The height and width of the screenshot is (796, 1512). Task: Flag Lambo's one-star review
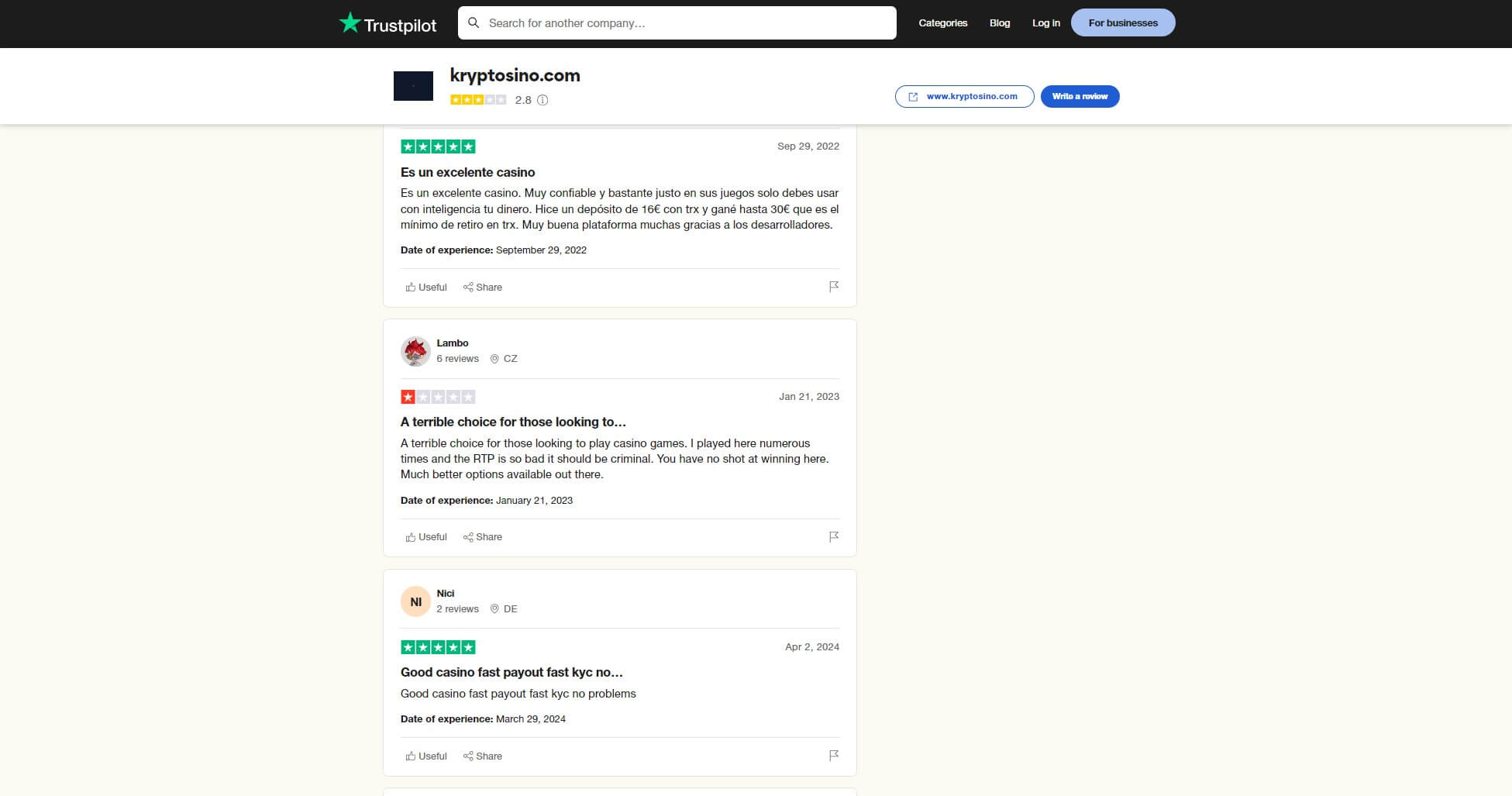834,536
